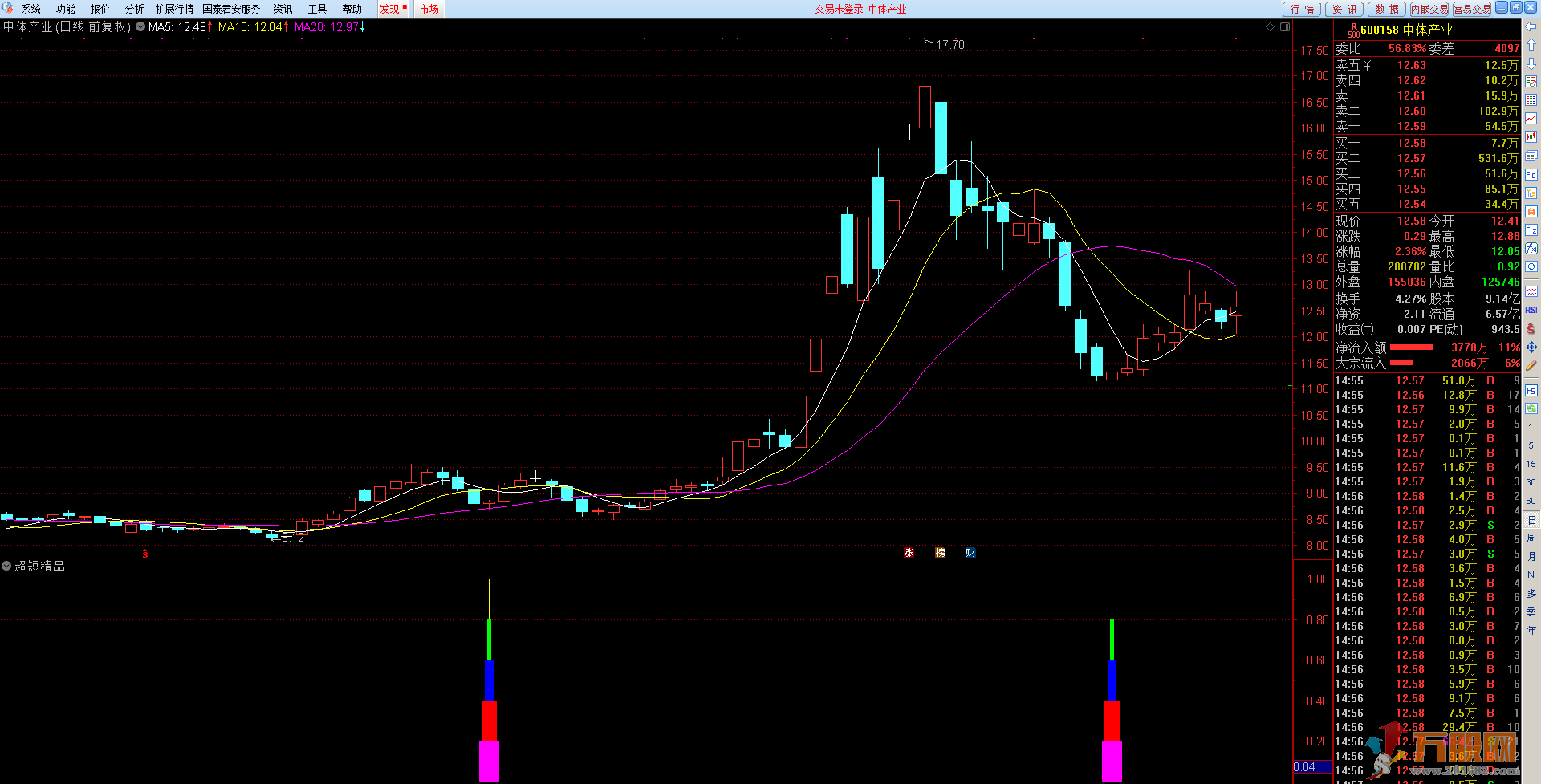Open the candlestick chart icon in sidebar
Screen dimensions: 1541x784
pos(1531,137)
